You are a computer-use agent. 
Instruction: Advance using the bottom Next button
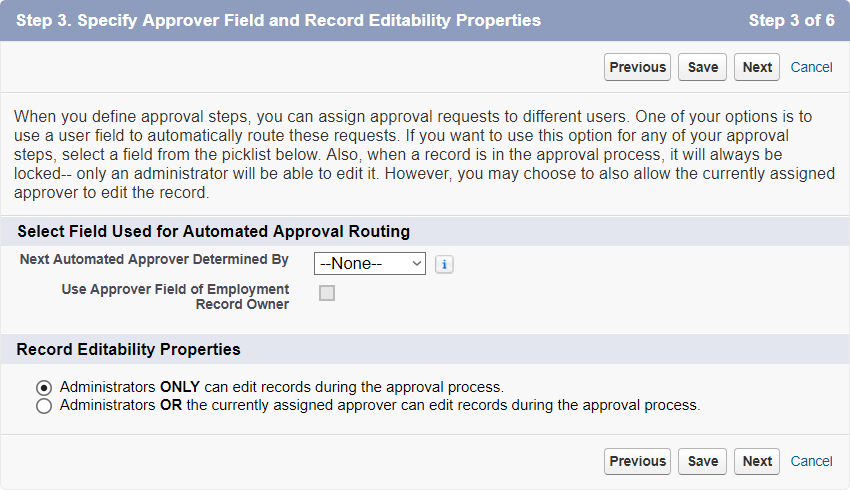pyautogui.click(x=757, y=461)
